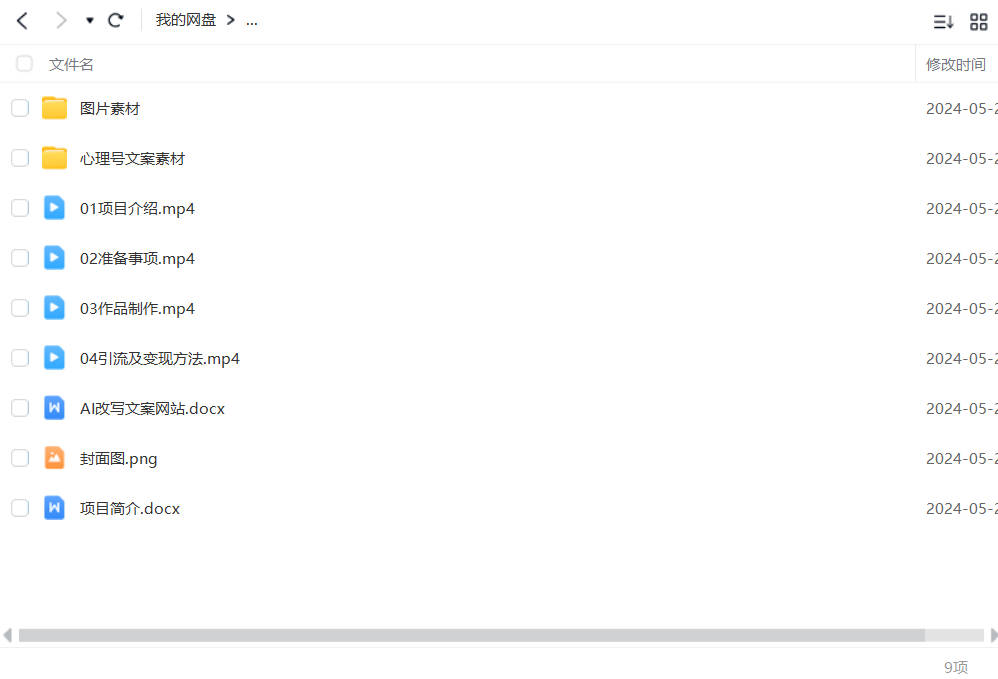
Task: Refresh the file list
Action: pyautogui.click(x=115, y=20)
